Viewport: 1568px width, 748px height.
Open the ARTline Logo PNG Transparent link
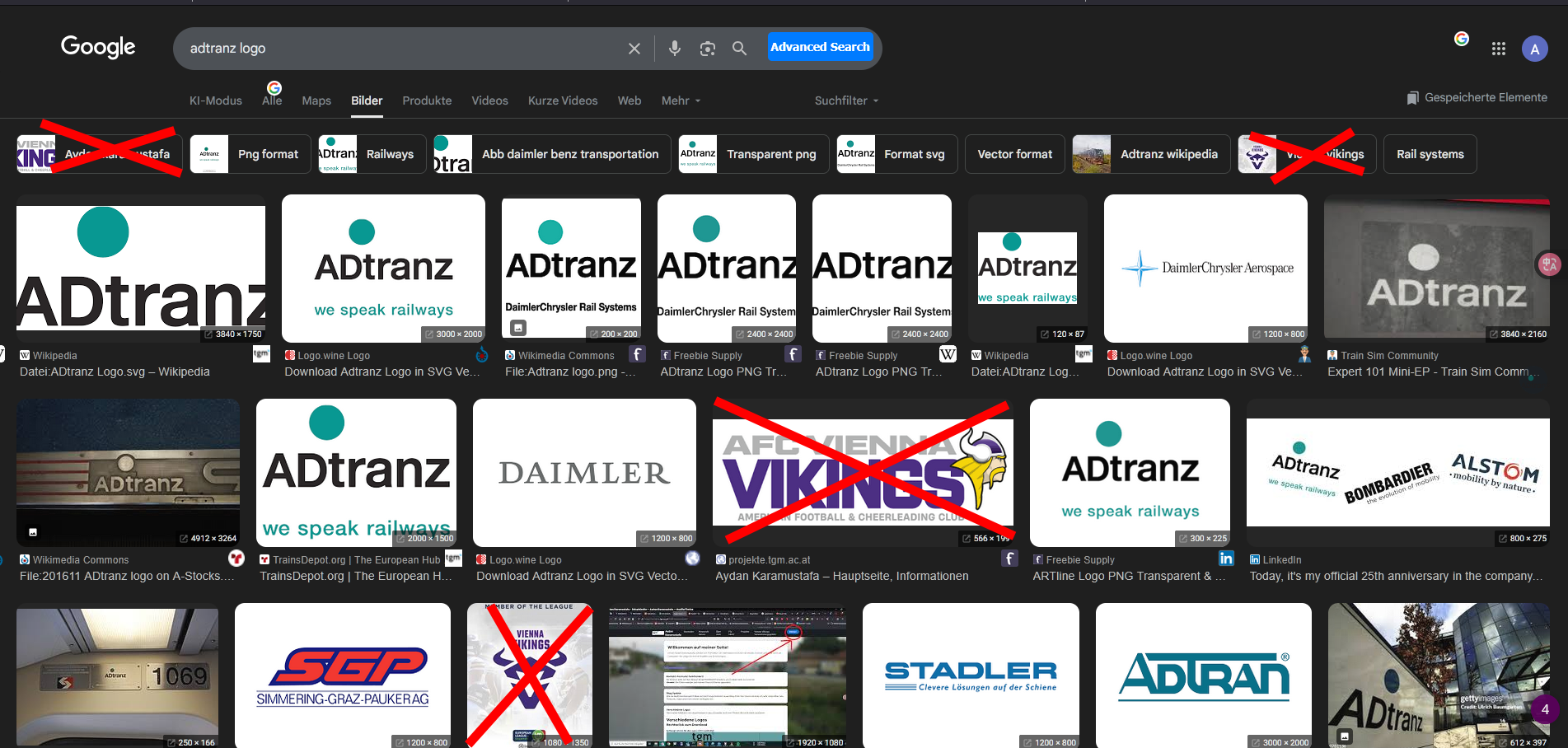point(1130,576)
